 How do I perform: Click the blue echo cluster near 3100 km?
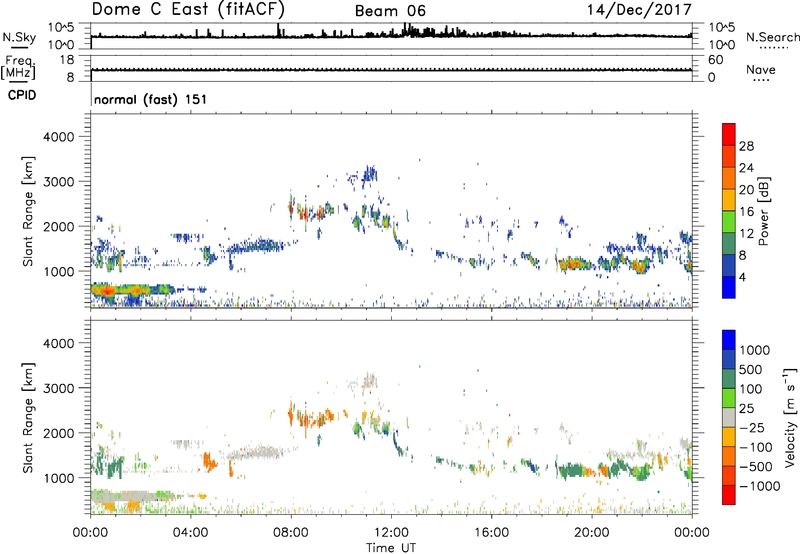click(368, 174)
